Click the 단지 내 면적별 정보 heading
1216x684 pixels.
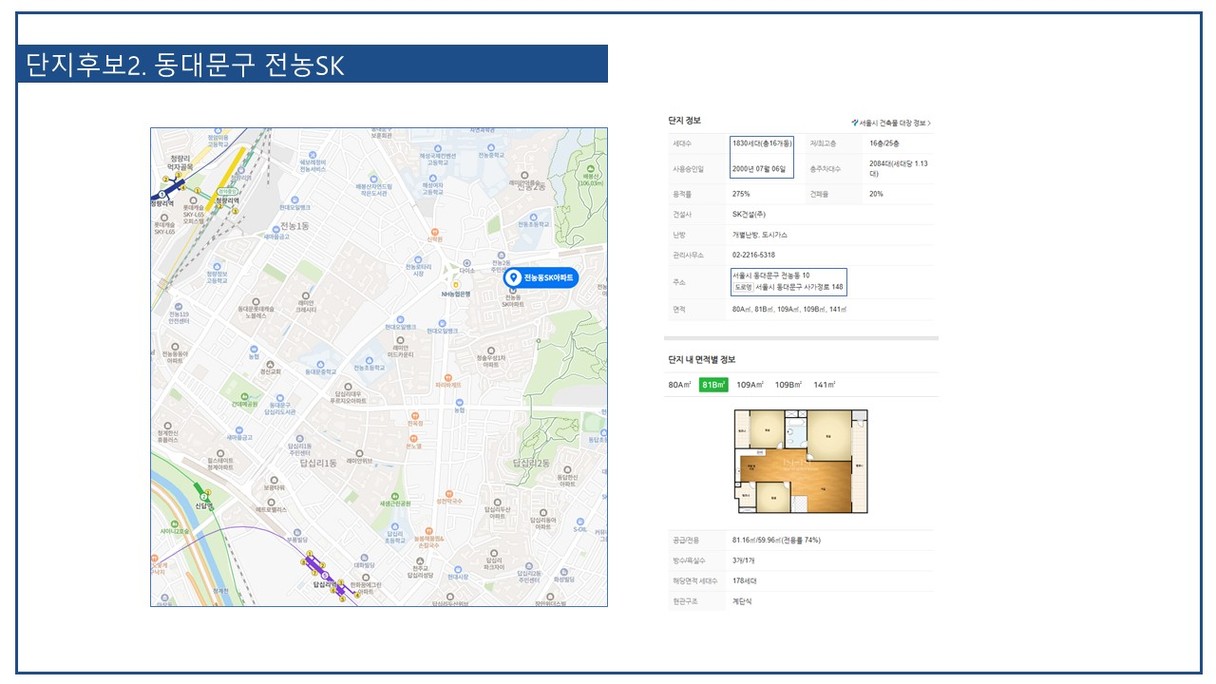(x=701, y=359)
